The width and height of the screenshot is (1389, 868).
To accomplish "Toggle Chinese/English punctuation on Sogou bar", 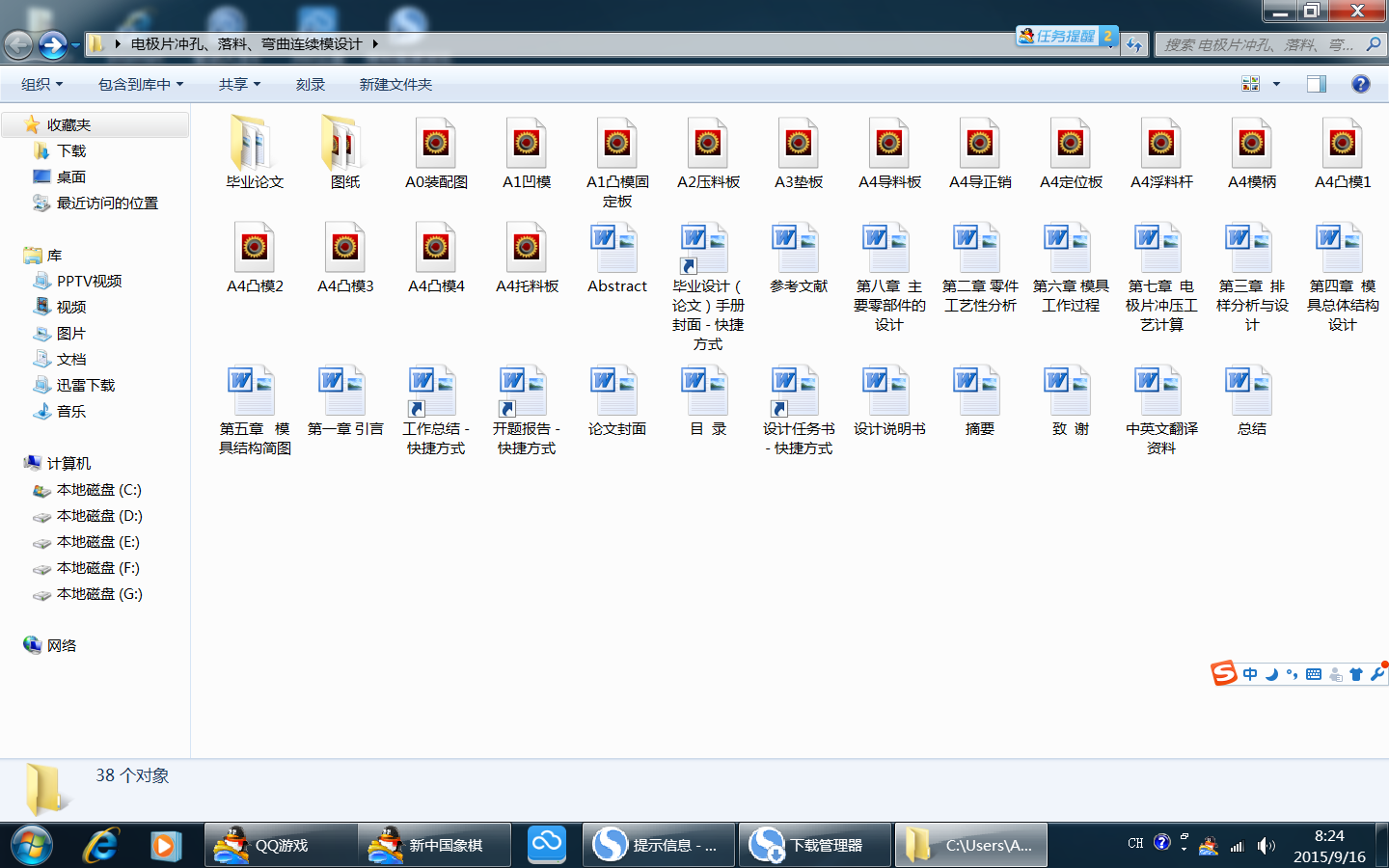I will 1293,674.
